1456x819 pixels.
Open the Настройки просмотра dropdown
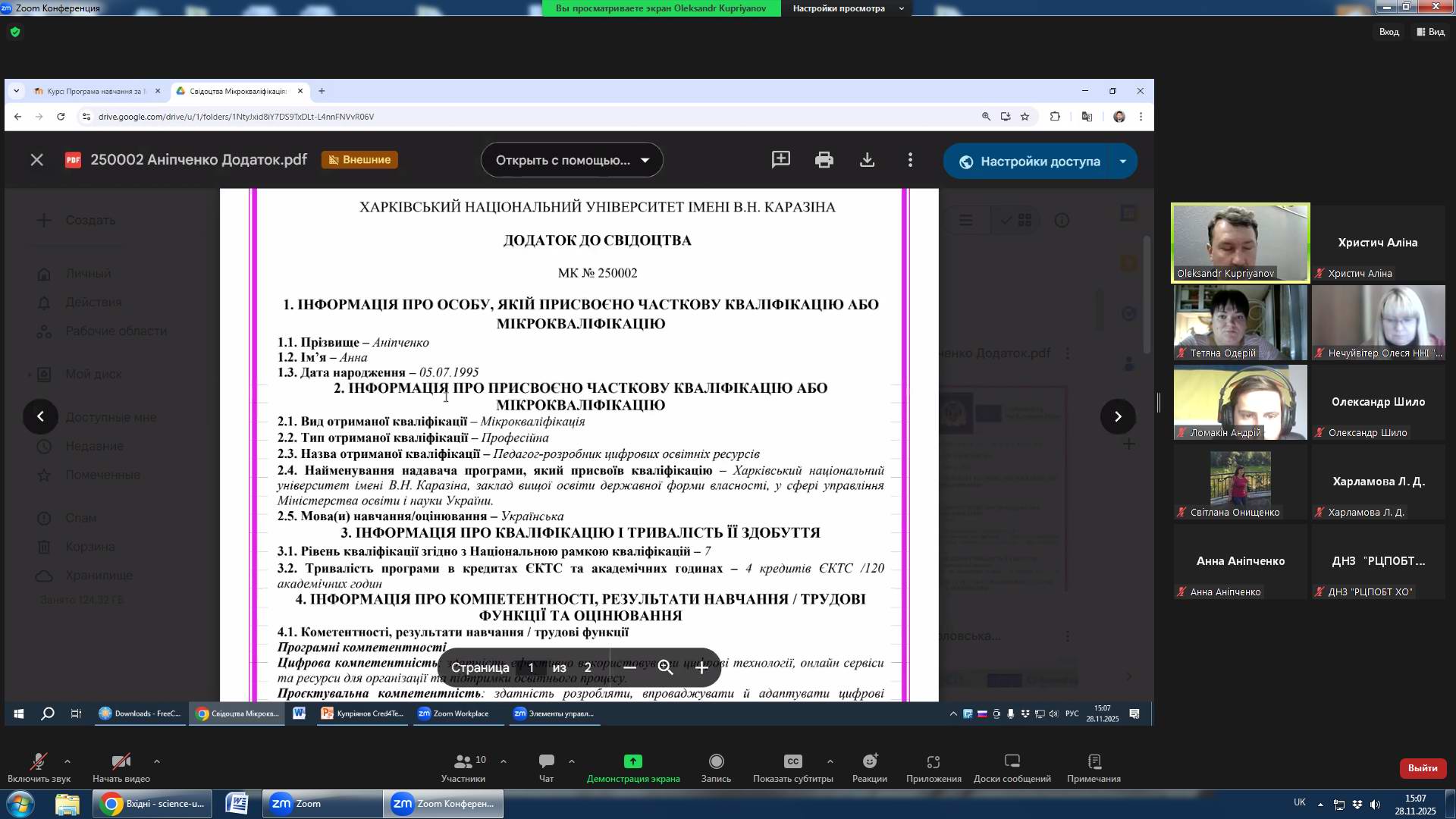click(x=848, y=8)
